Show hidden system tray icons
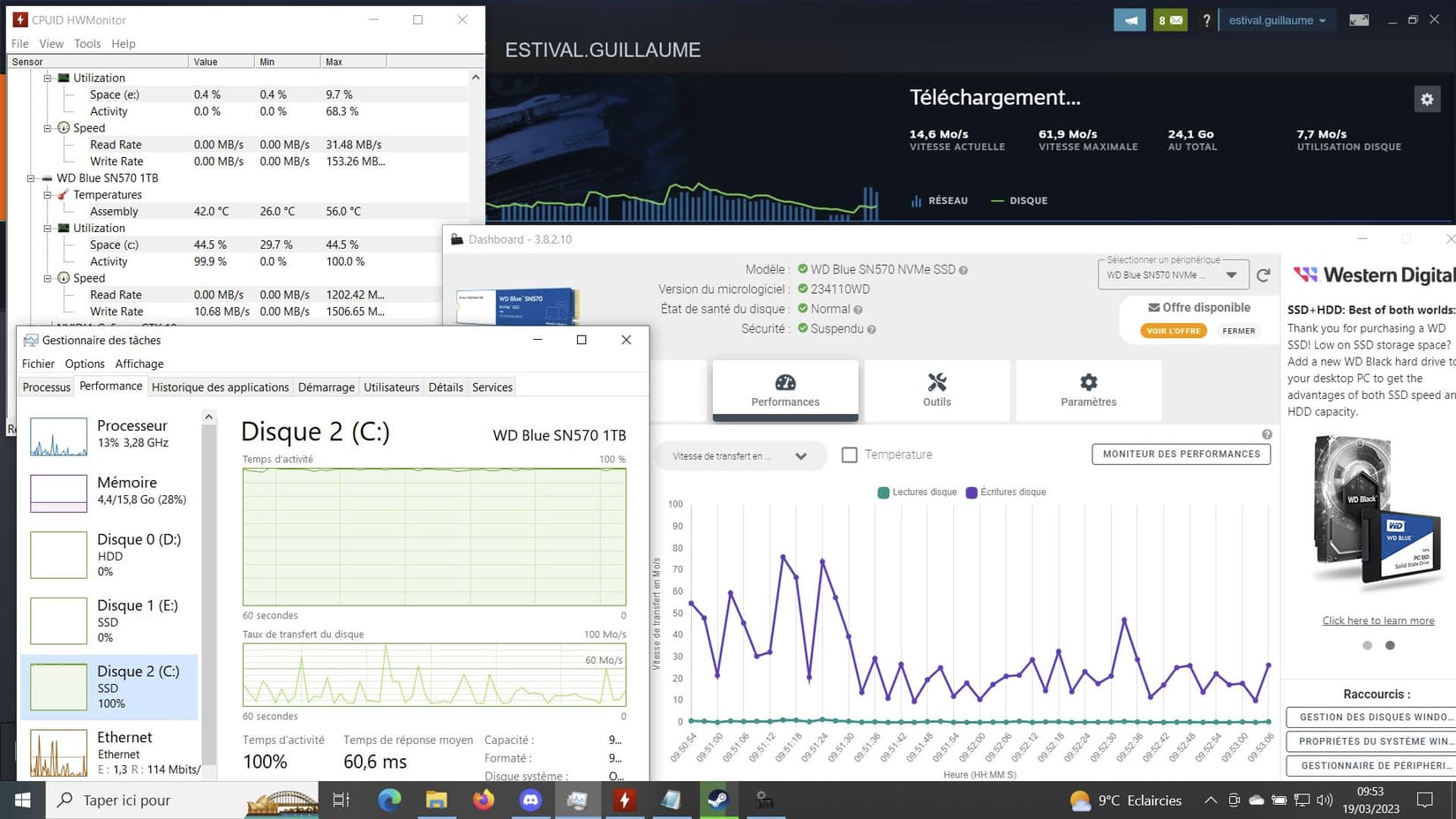The height and width of the screenshot is (819, 1456). [x=1211, y=800]
